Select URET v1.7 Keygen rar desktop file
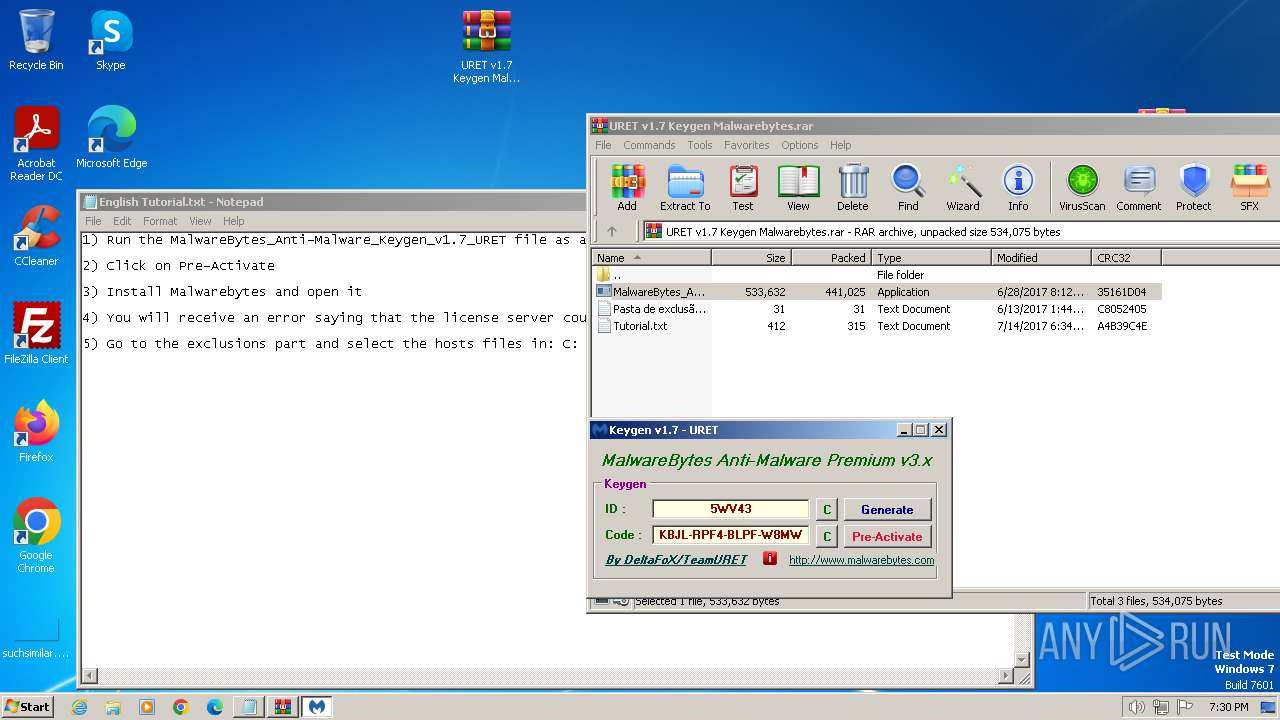1280x720 pixels. click(x=487, y=46)
